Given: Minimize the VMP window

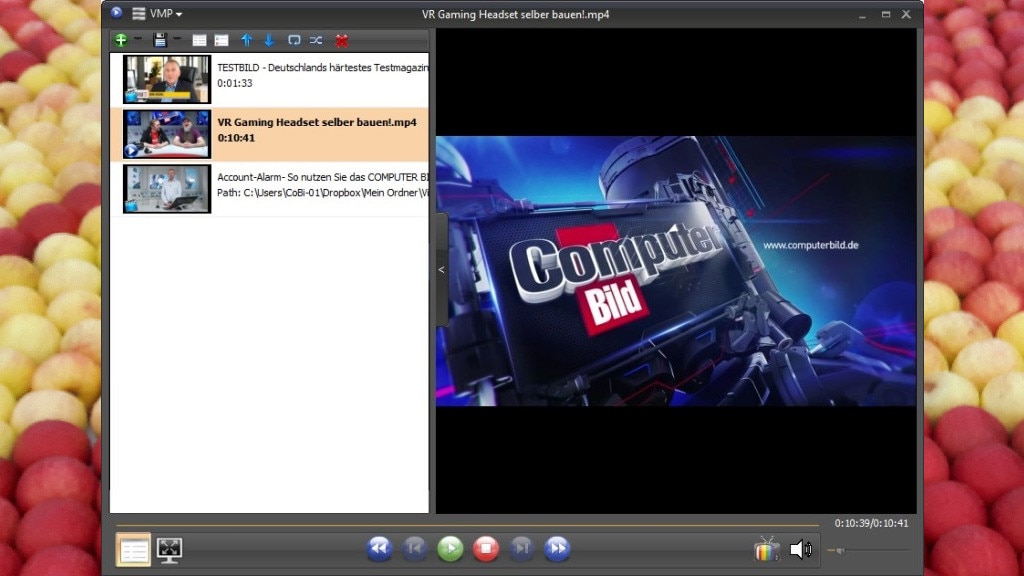Looking at the screenshot, I should click(x=863, y=14).
